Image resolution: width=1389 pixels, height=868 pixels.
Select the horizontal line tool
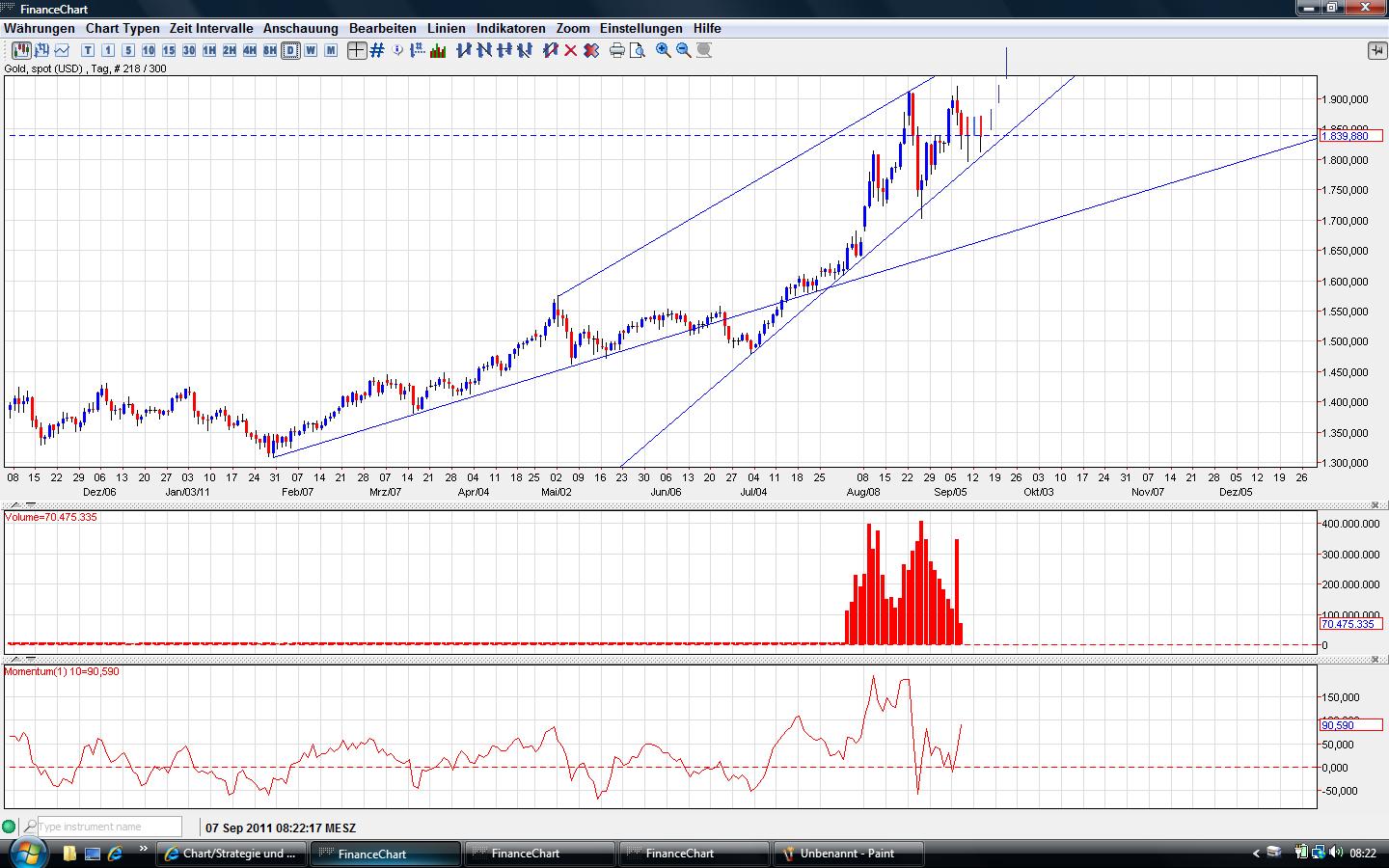pyautogui.click(x=504, y=50)
